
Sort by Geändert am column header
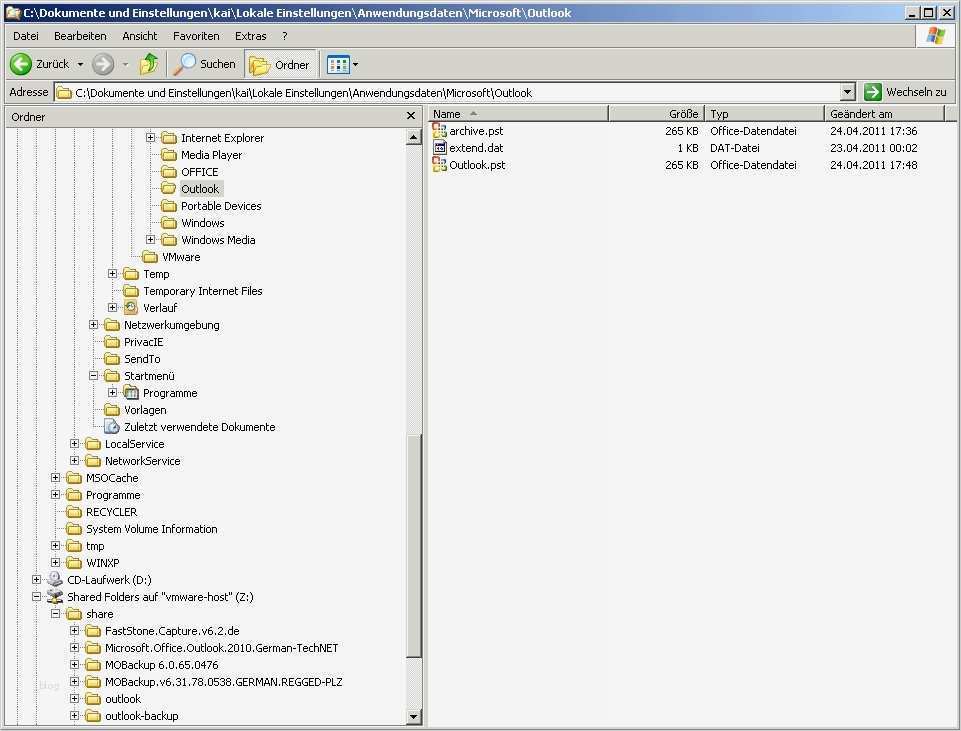[884, 114]
